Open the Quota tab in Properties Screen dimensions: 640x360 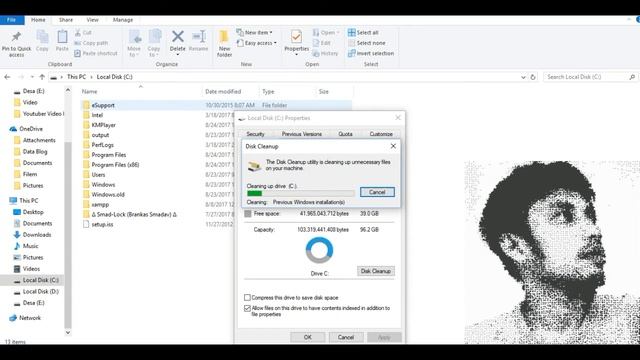(345, 134)
